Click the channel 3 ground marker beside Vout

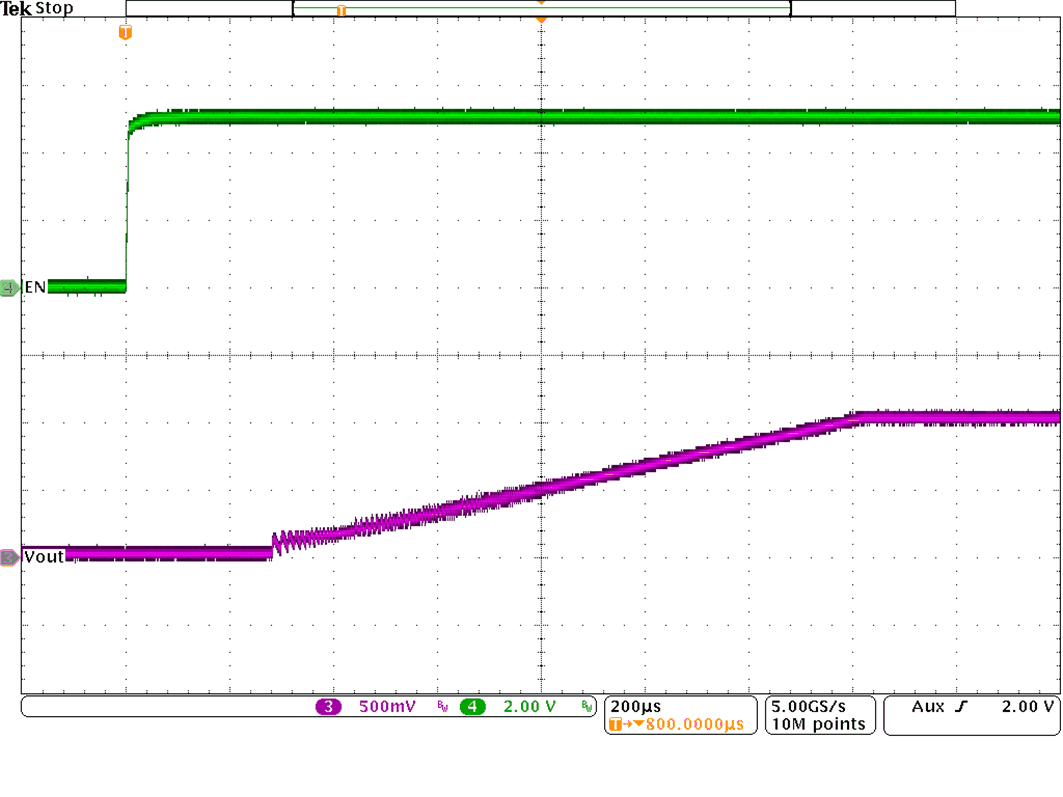pyautogui.click(x=7, y=555)
